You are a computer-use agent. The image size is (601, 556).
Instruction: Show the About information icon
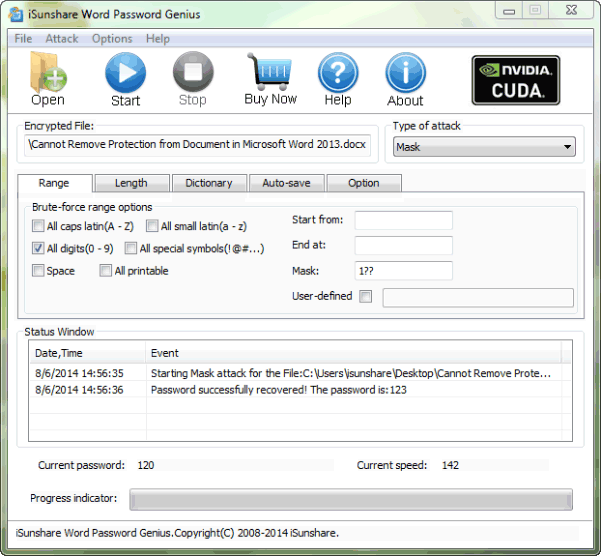[x=405, y=79]
